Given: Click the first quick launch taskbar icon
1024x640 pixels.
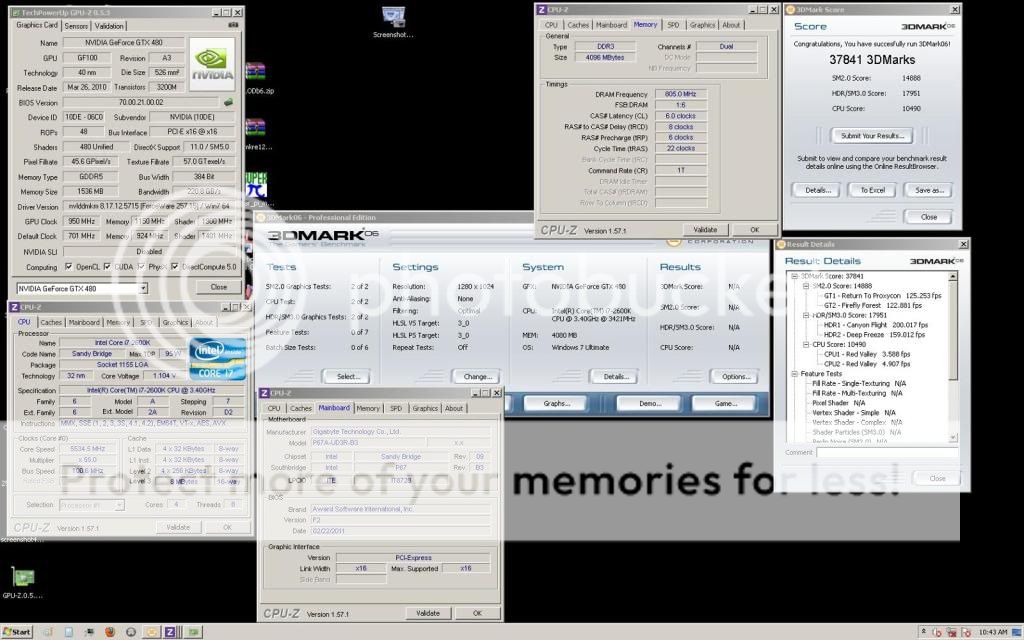Looking at the screenshot, I should pos(48,632).
